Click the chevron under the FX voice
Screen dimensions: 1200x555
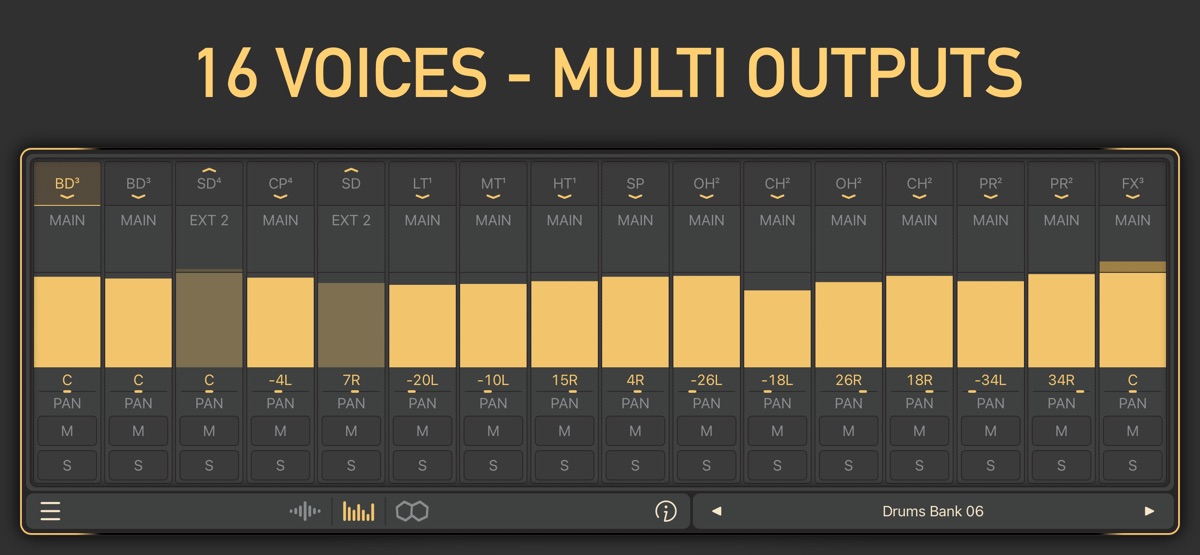coord(1132,197)
